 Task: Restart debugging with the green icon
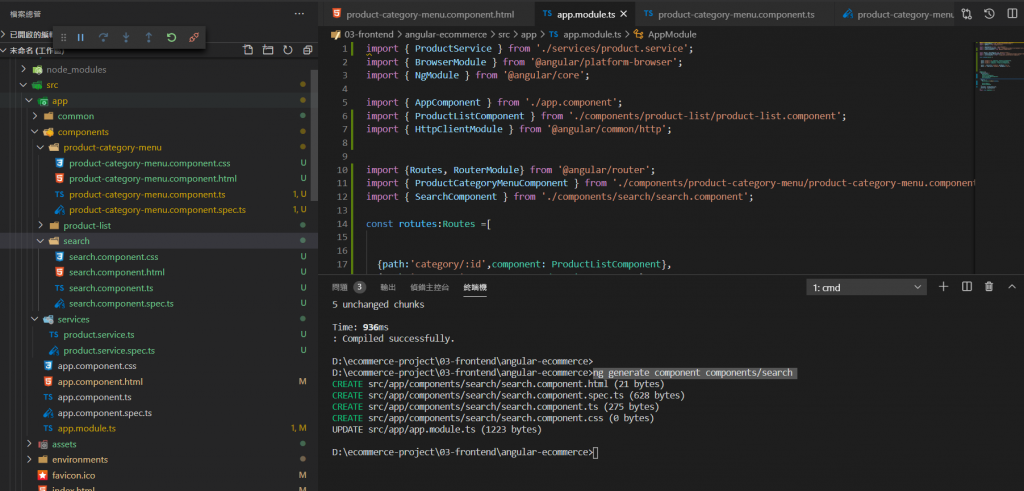point(171,37)
